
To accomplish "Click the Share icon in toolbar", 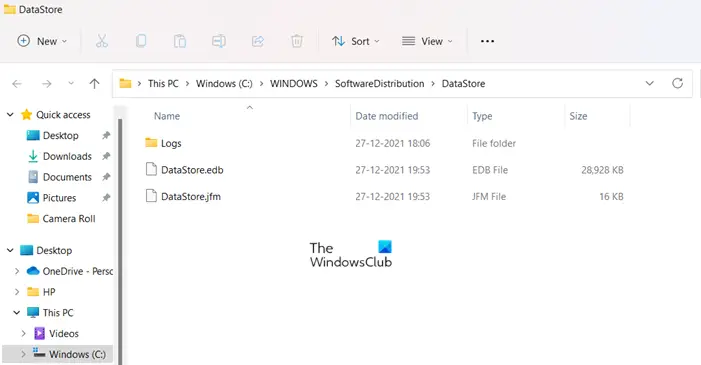I will [258, 41].
